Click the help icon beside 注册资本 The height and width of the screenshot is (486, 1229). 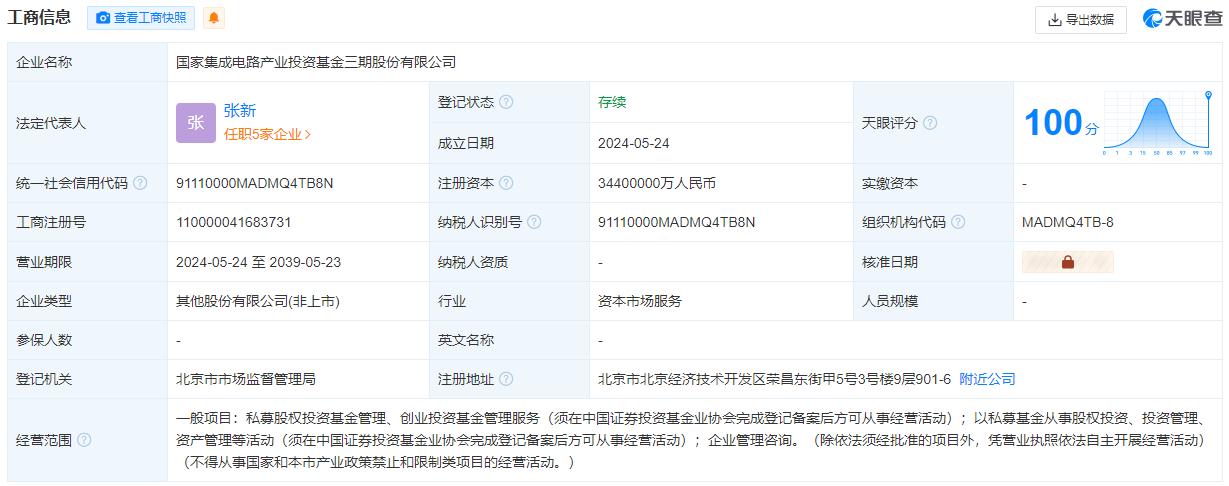(x=506, y=183)
